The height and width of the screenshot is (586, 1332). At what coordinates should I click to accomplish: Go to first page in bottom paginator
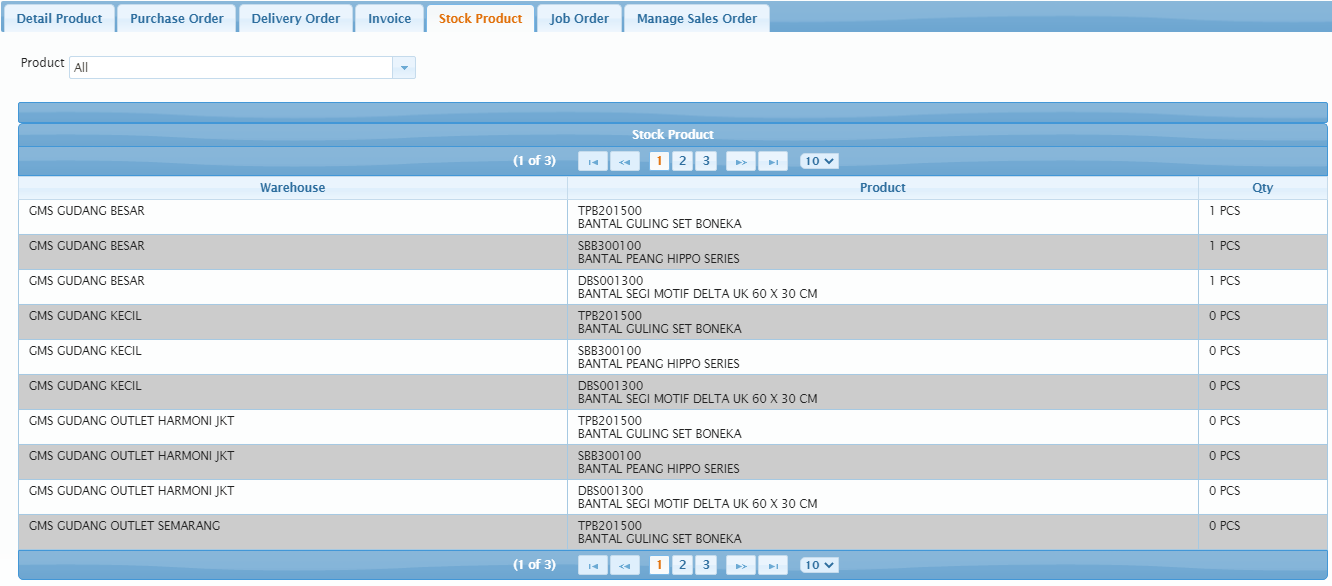(x=593, y=565)
